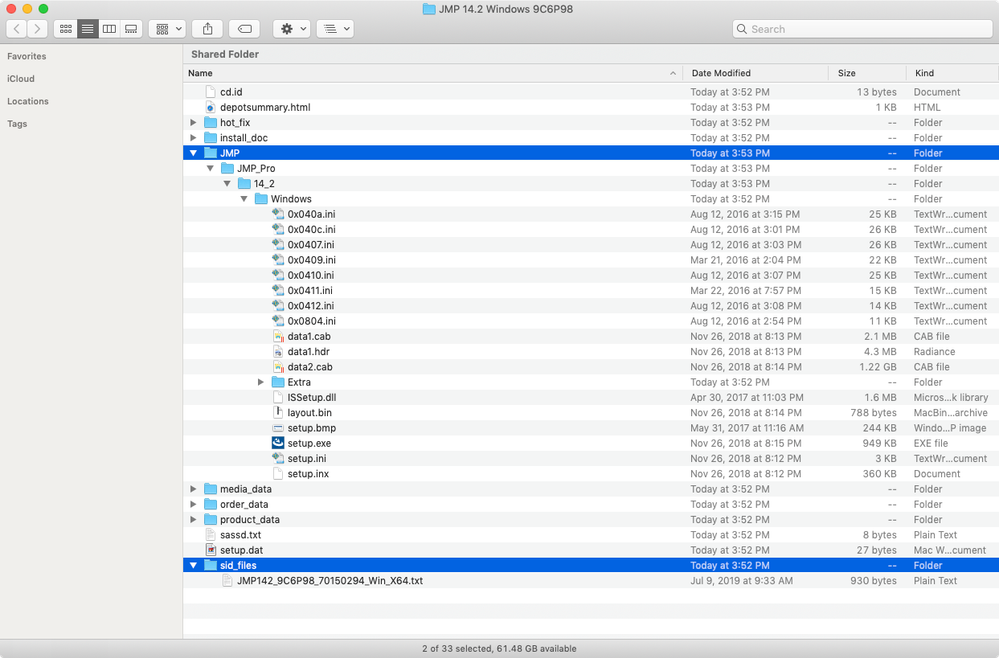Expand the media_data folder
Viewport: 999px width, 658px height.
pos(193,489)
